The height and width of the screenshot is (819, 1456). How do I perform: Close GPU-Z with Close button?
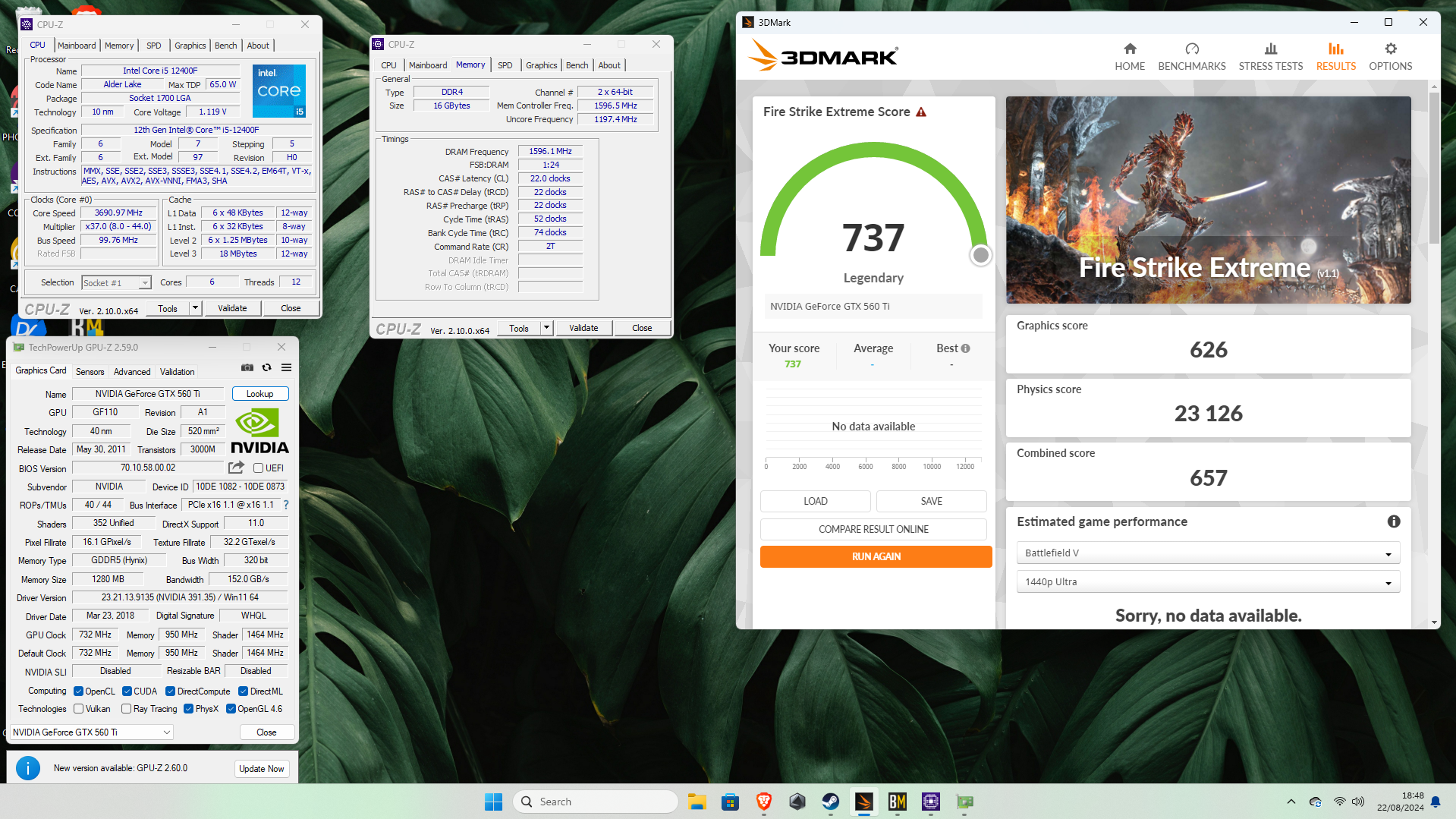click(x=266, y=732)
